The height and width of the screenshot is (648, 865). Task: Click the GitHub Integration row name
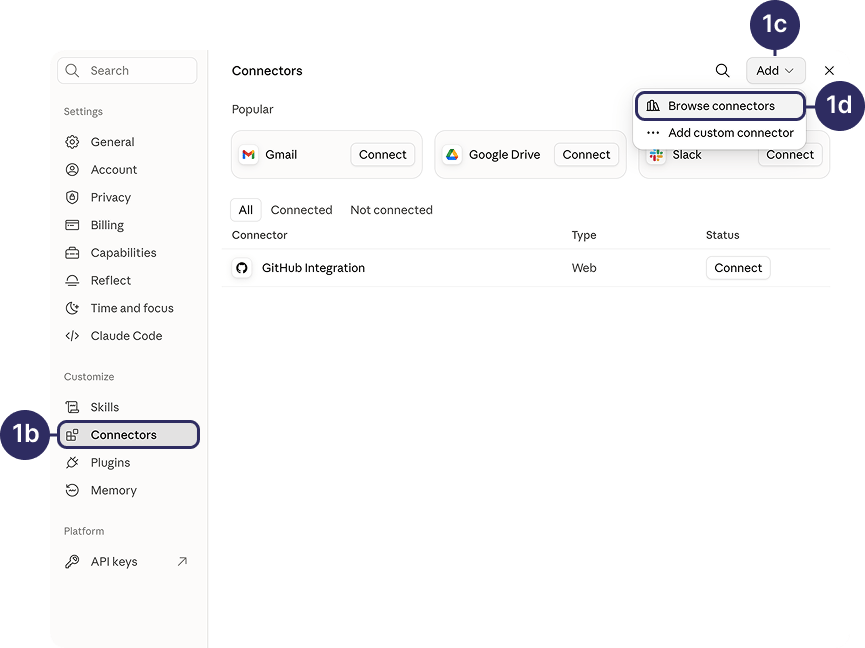point(313,268)
